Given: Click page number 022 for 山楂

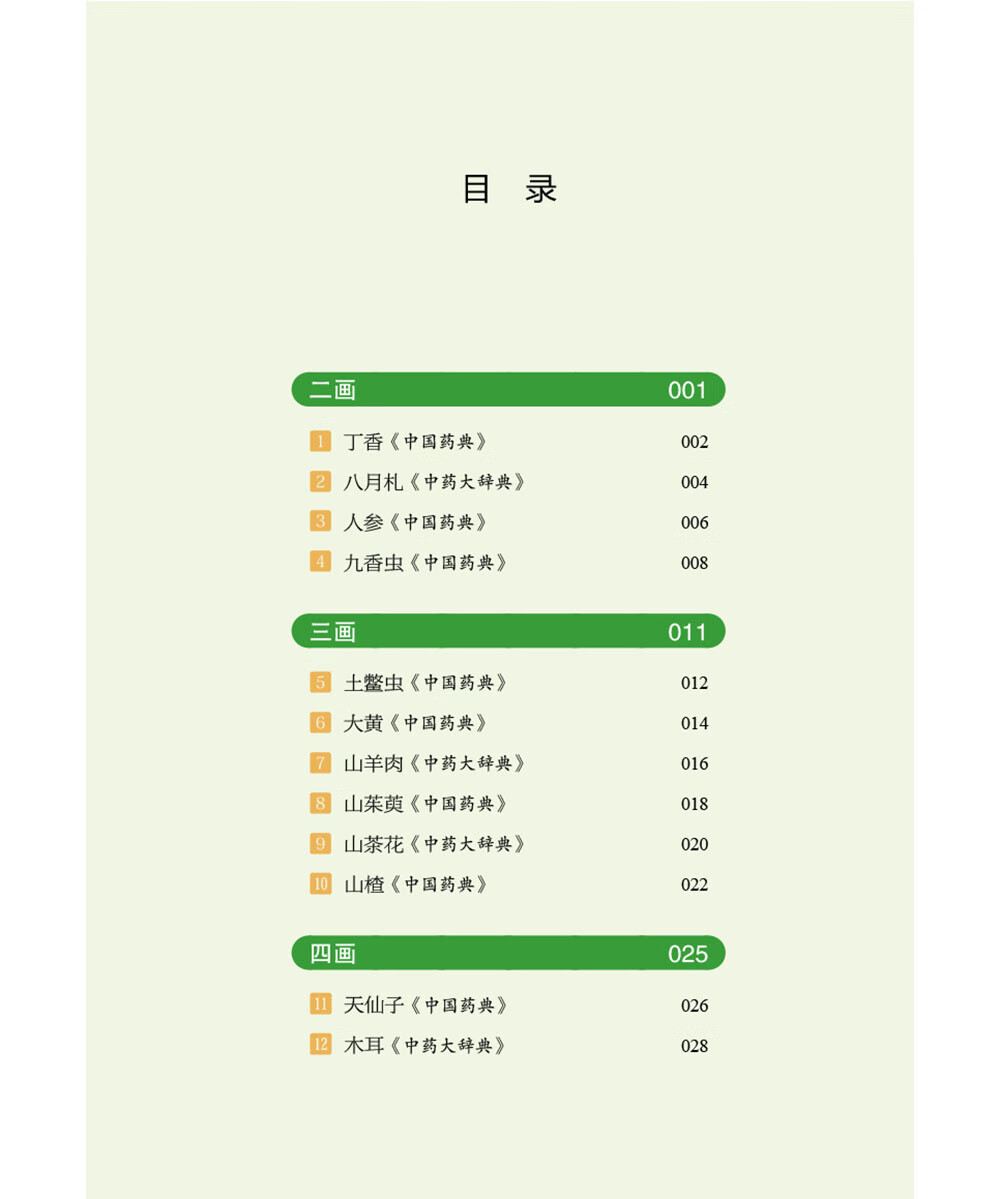Looking at the screenshot, I should [694, 885].
